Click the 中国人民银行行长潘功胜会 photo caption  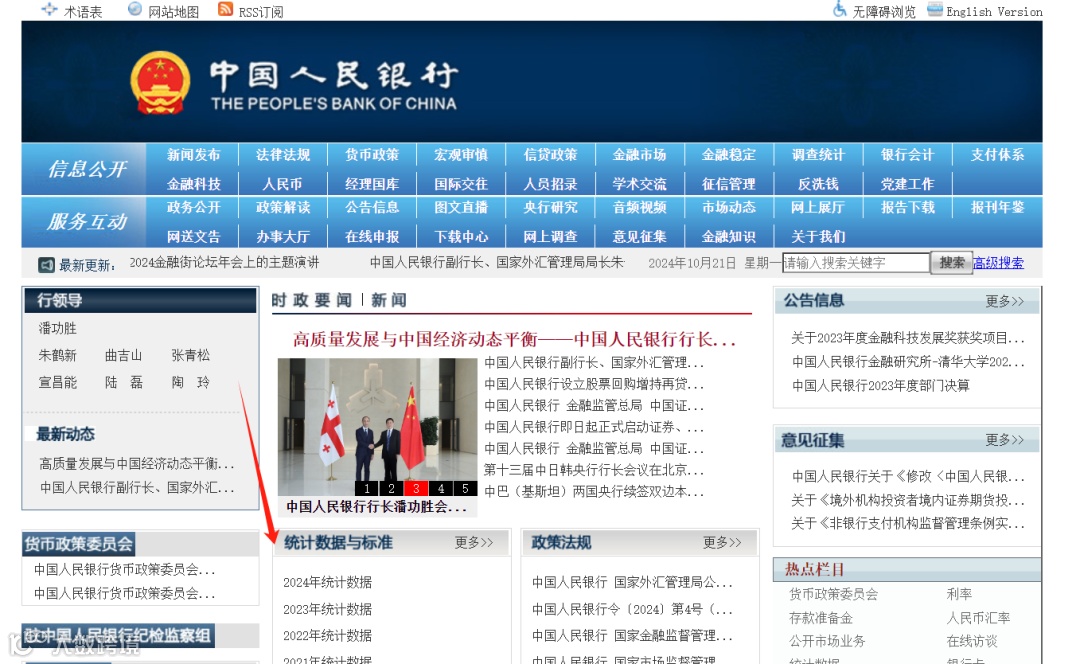[x=376, y=507]
